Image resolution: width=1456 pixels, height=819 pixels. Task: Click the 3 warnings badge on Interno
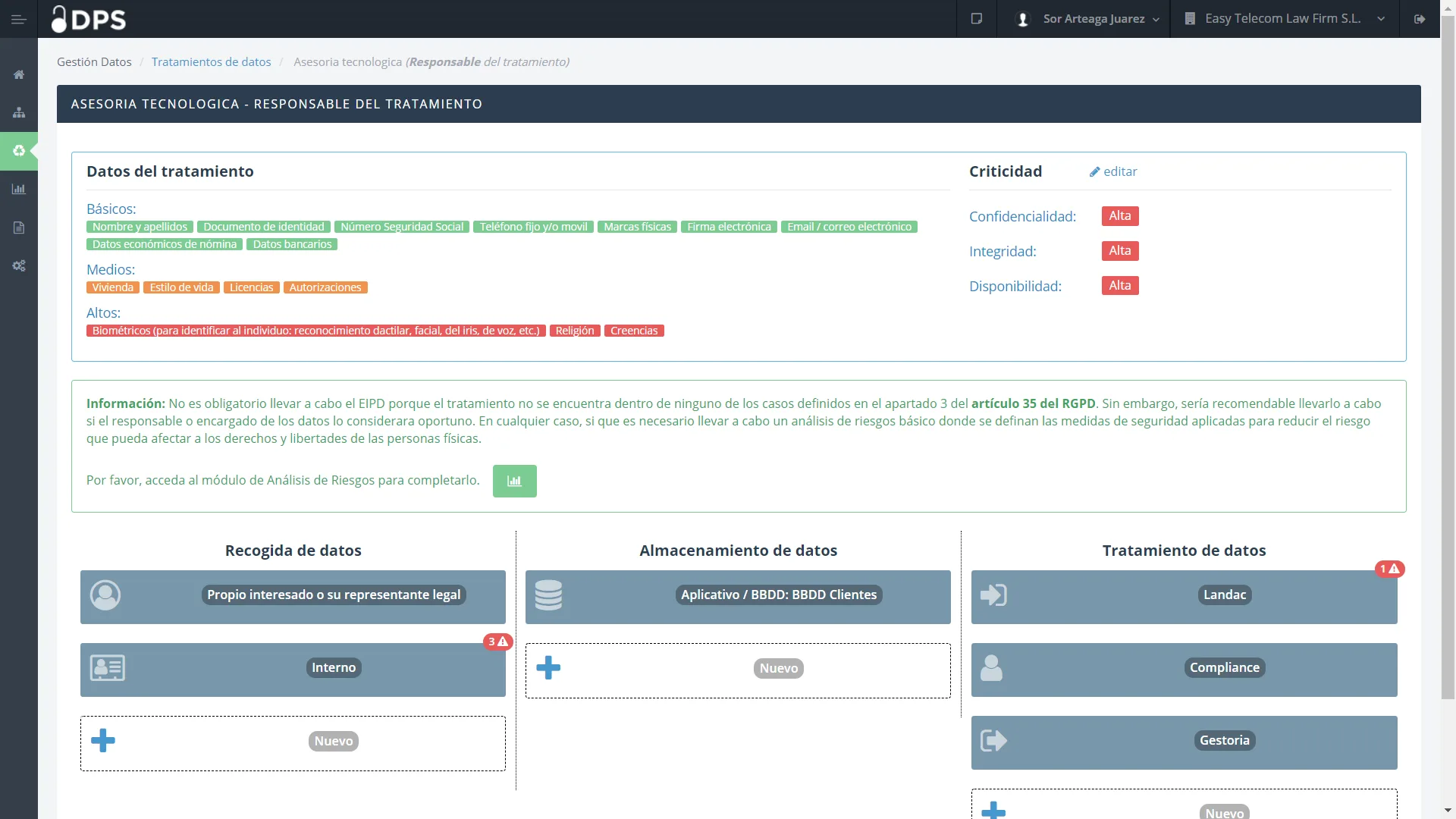pyautogui.click(x=498, y=642)
